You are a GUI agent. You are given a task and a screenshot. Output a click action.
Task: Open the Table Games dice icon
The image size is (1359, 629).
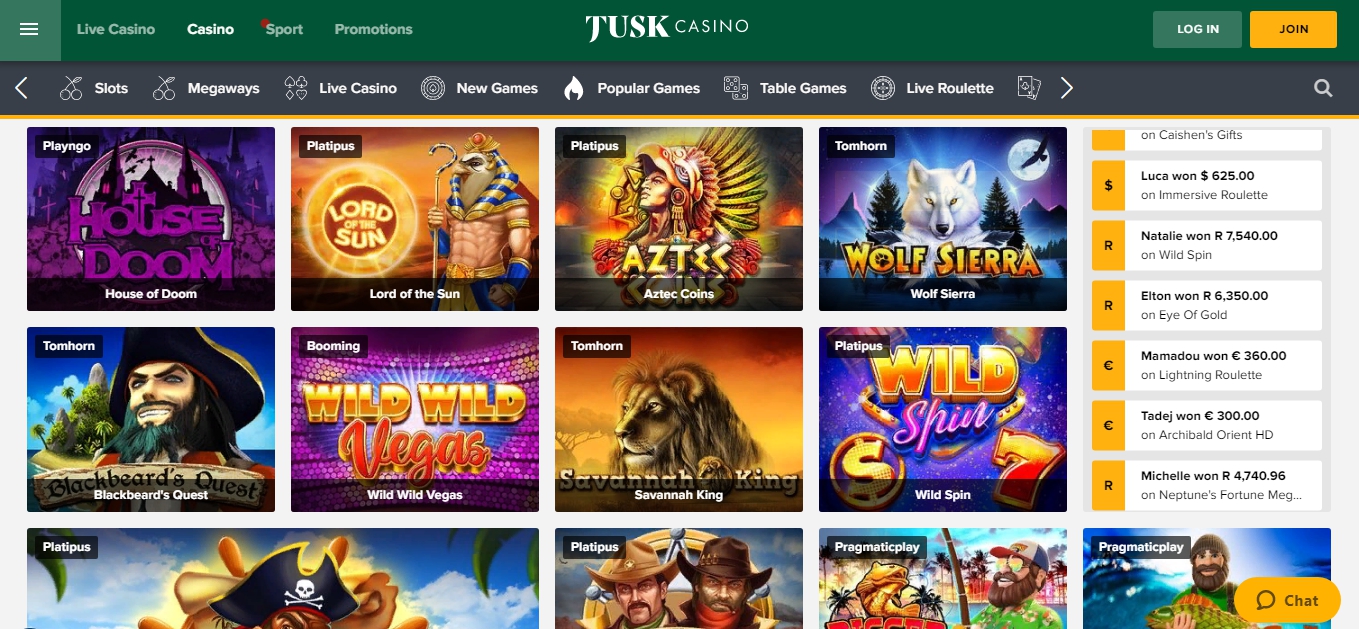(x=736, y=88)
